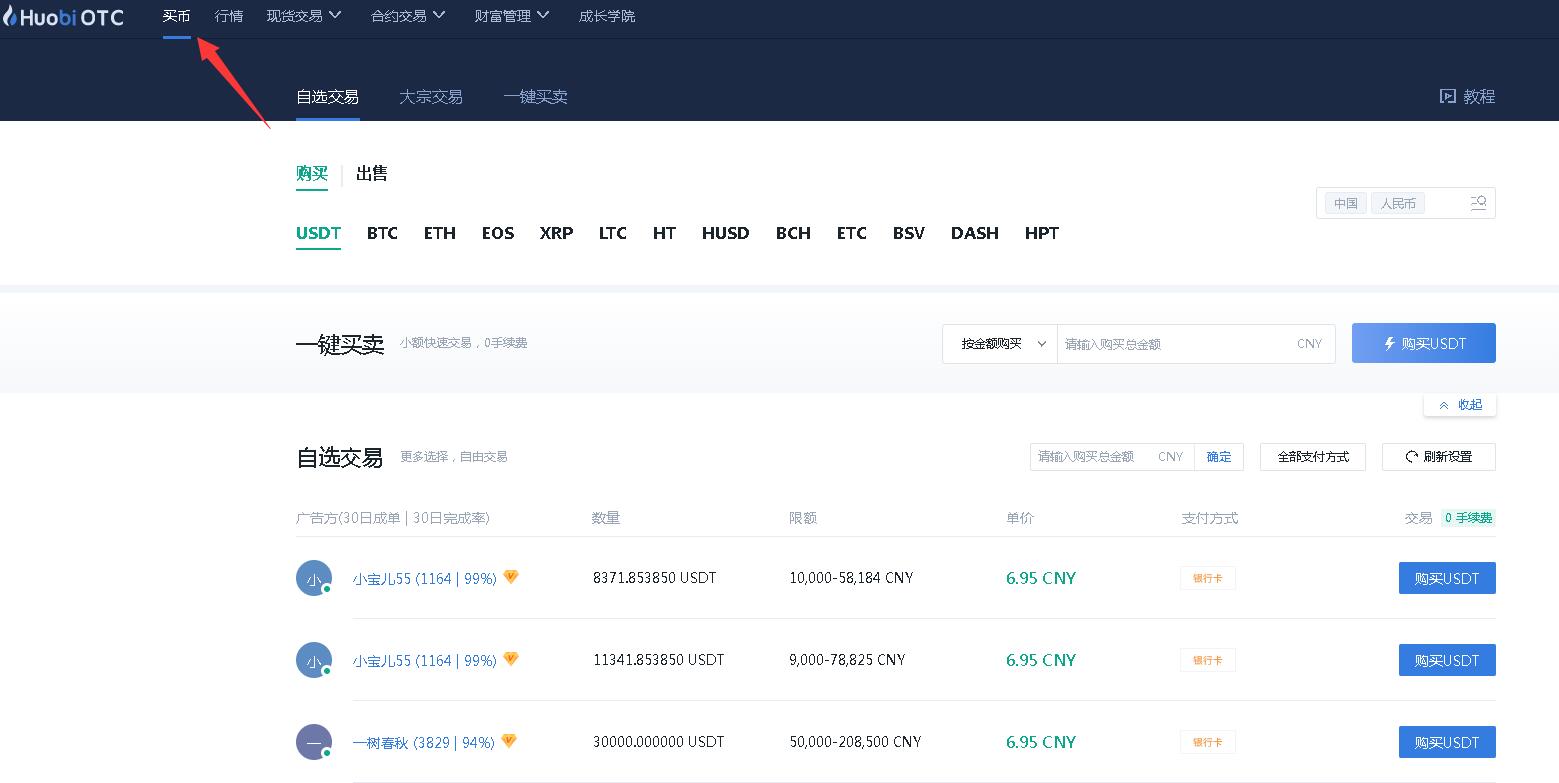Select the LTC coin tab
1559x783 pixels.
pos(613,233)
